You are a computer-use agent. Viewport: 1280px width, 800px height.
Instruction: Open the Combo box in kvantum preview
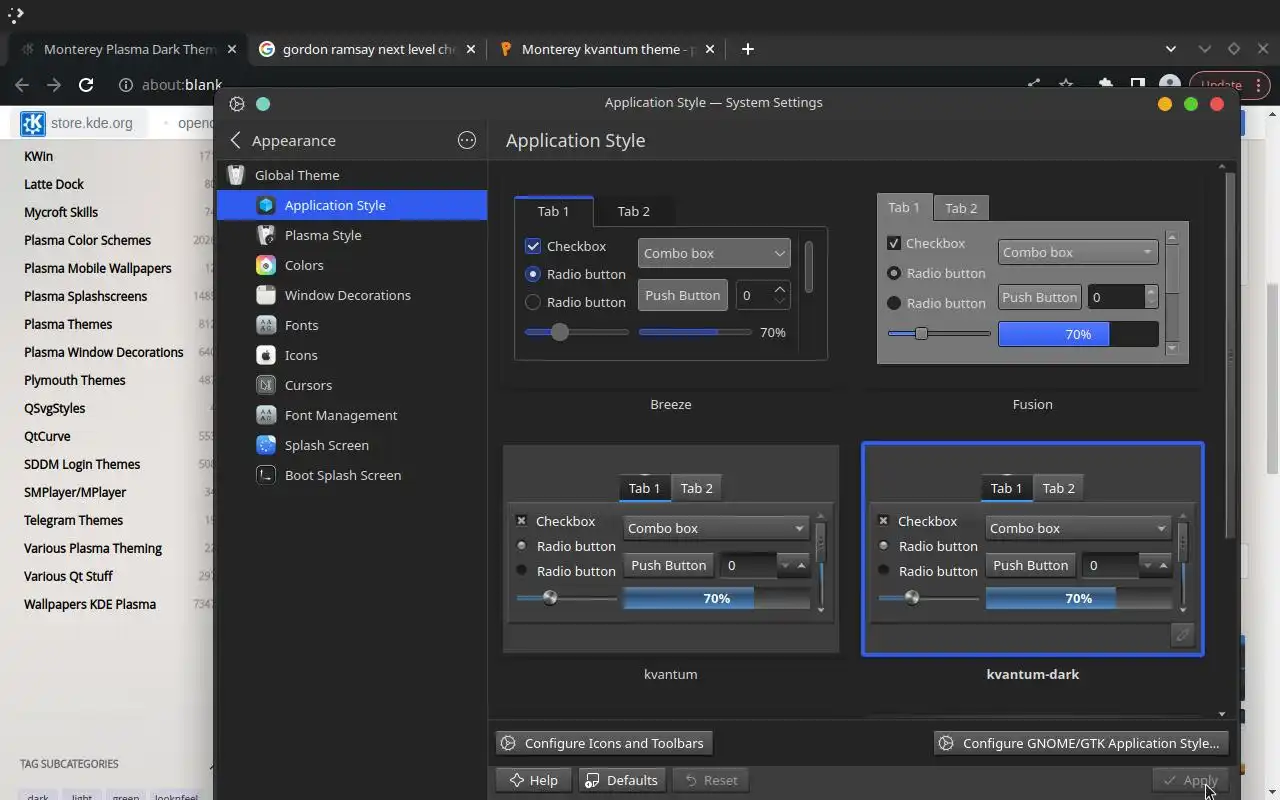pos(716,528)
